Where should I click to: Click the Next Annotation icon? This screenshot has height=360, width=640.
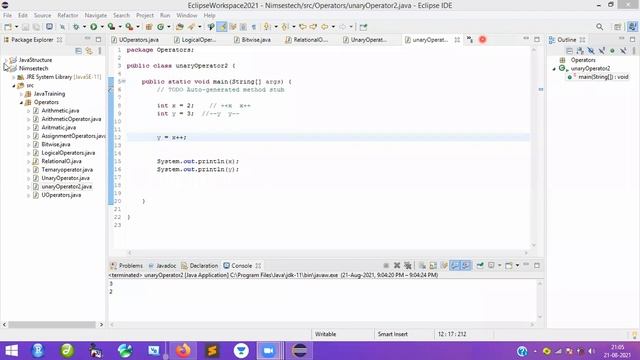[267, 27]
